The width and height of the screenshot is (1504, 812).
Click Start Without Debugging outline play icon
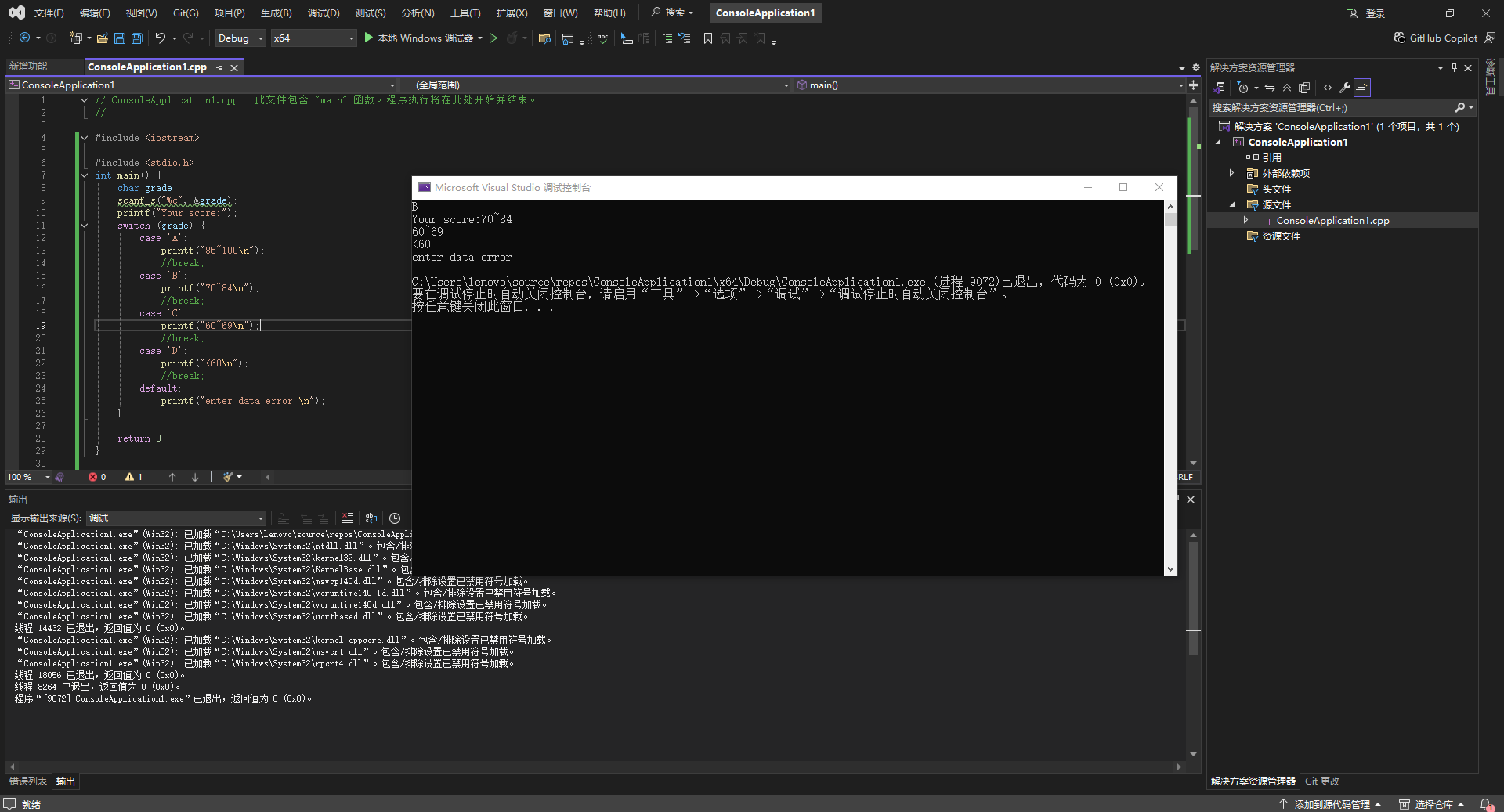click(x=493, y=38)
